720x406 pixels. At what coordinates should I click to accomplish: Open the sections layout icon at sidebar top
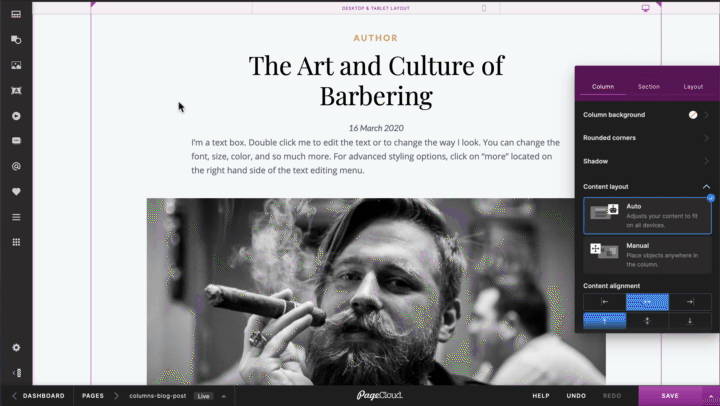(x=16, y=14)
